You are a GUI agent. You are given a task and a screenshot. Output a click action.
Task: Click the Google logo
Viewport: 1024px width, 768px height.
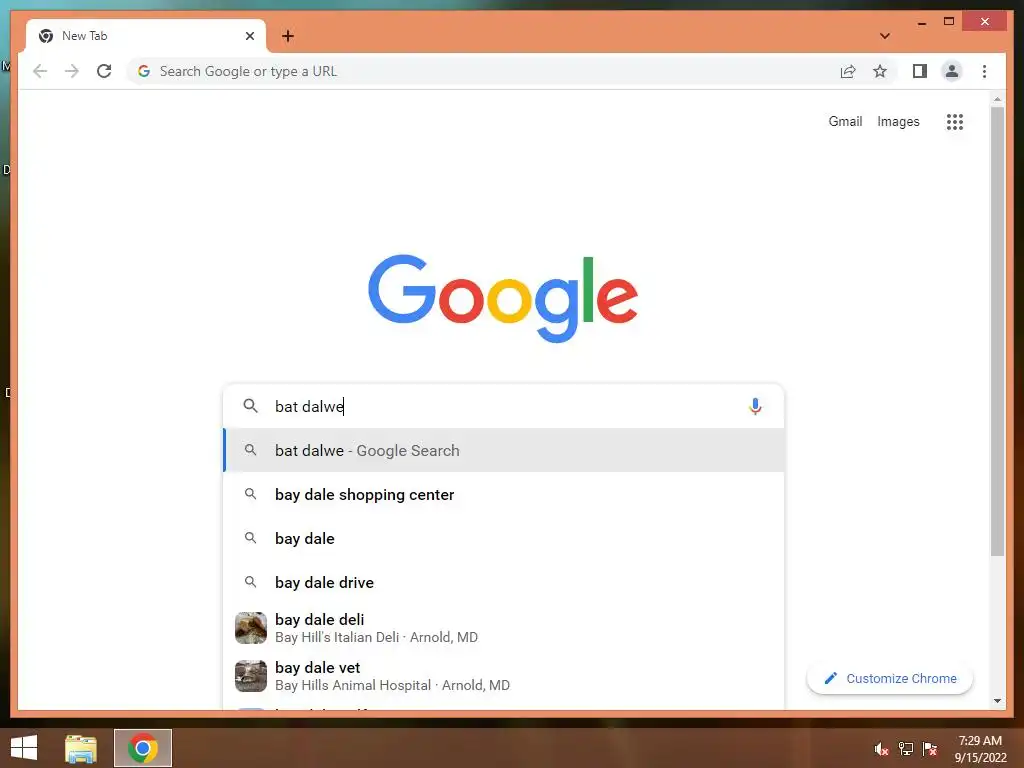pos(503,298)
